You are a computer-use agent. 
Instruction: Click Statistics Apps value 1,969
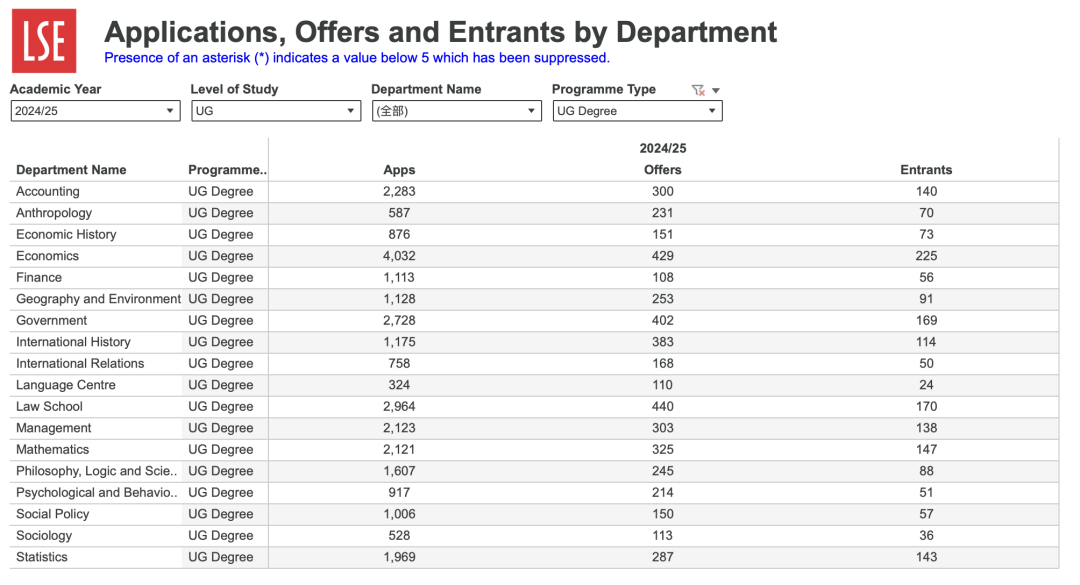pos(399,557)
